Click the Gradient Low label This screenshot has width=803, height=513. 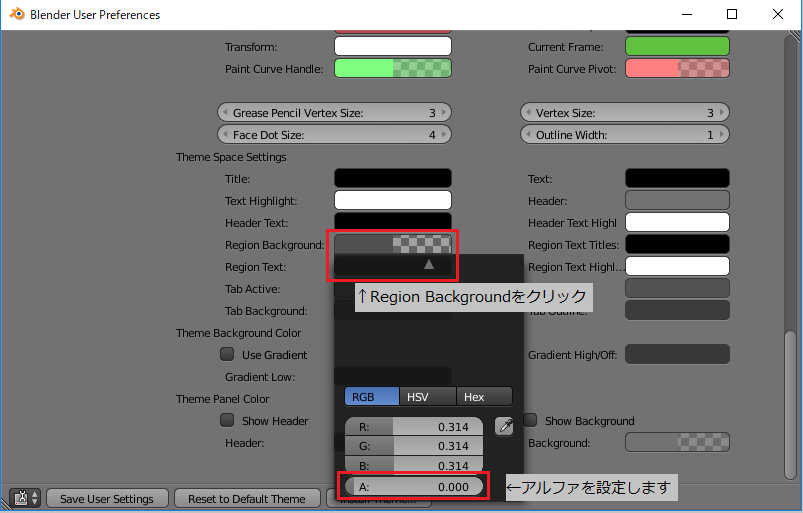click(260, 377)
